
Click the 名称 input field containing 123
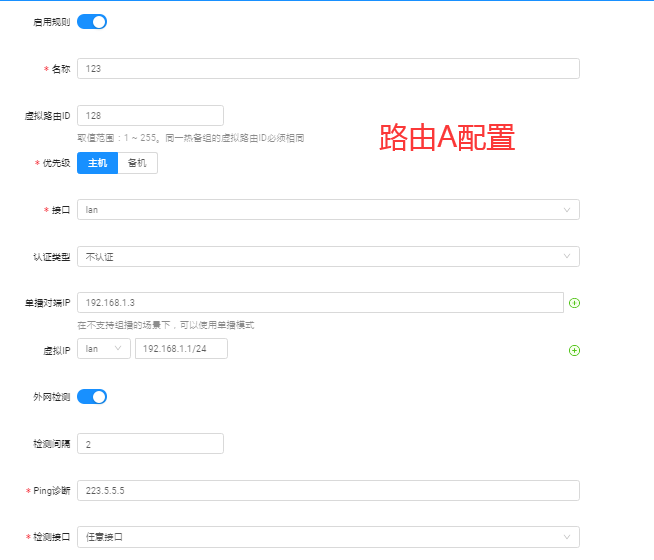pos(328,69)
